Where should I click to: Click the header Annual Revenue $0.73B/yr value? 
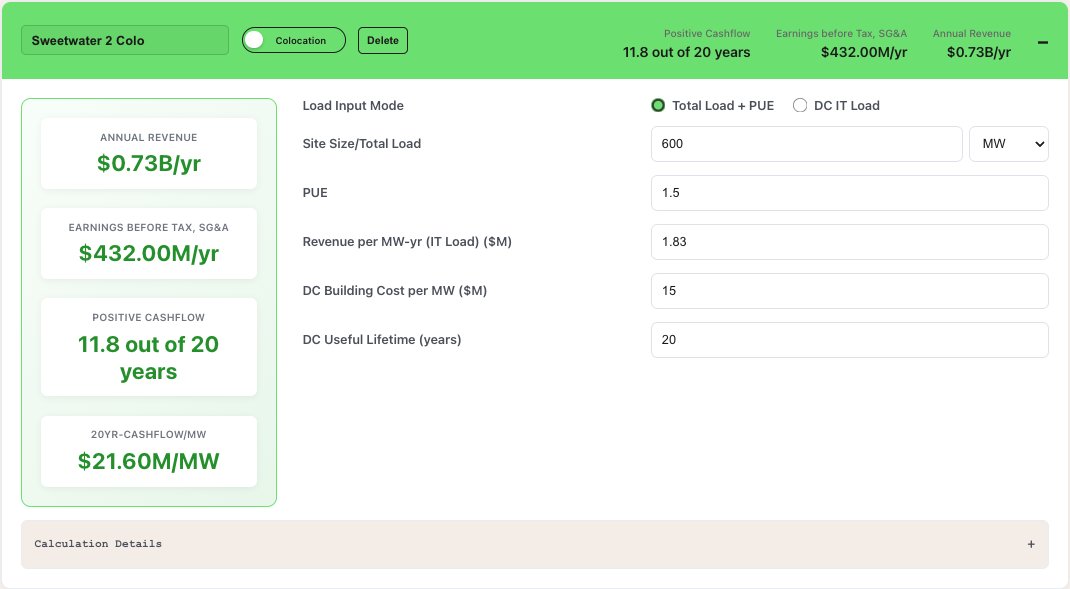point(979,53)
